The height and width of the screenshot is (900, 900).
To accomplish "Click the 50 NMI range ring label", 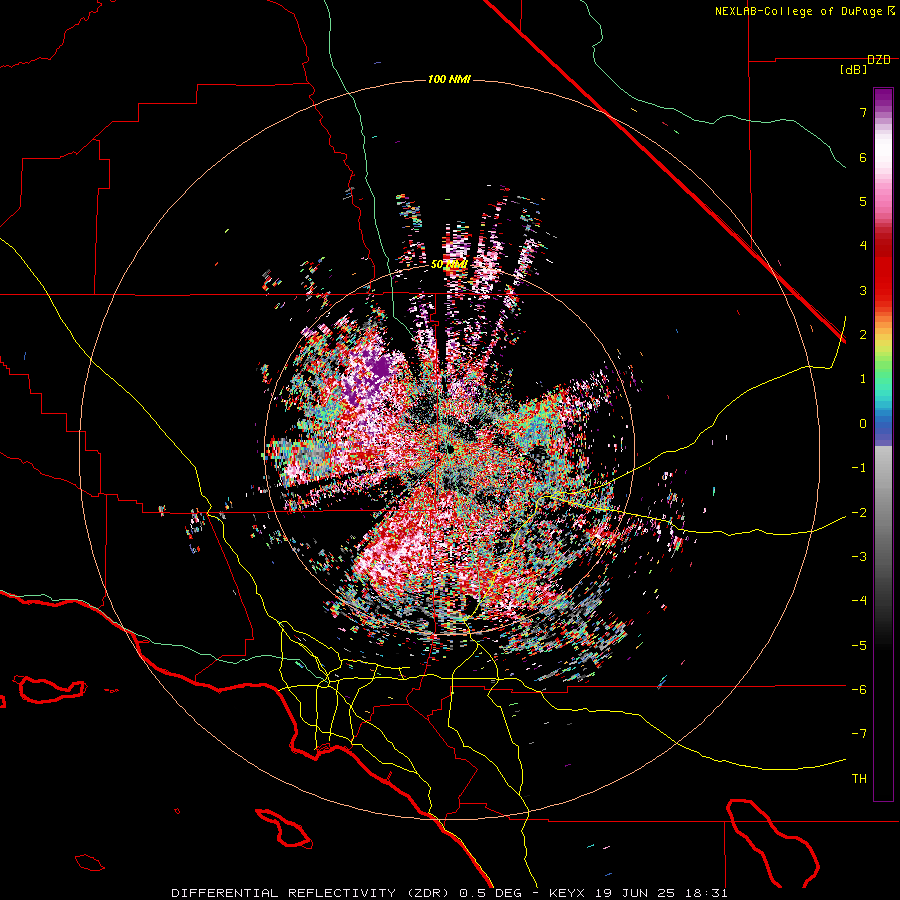I will [x=449, y=265].
